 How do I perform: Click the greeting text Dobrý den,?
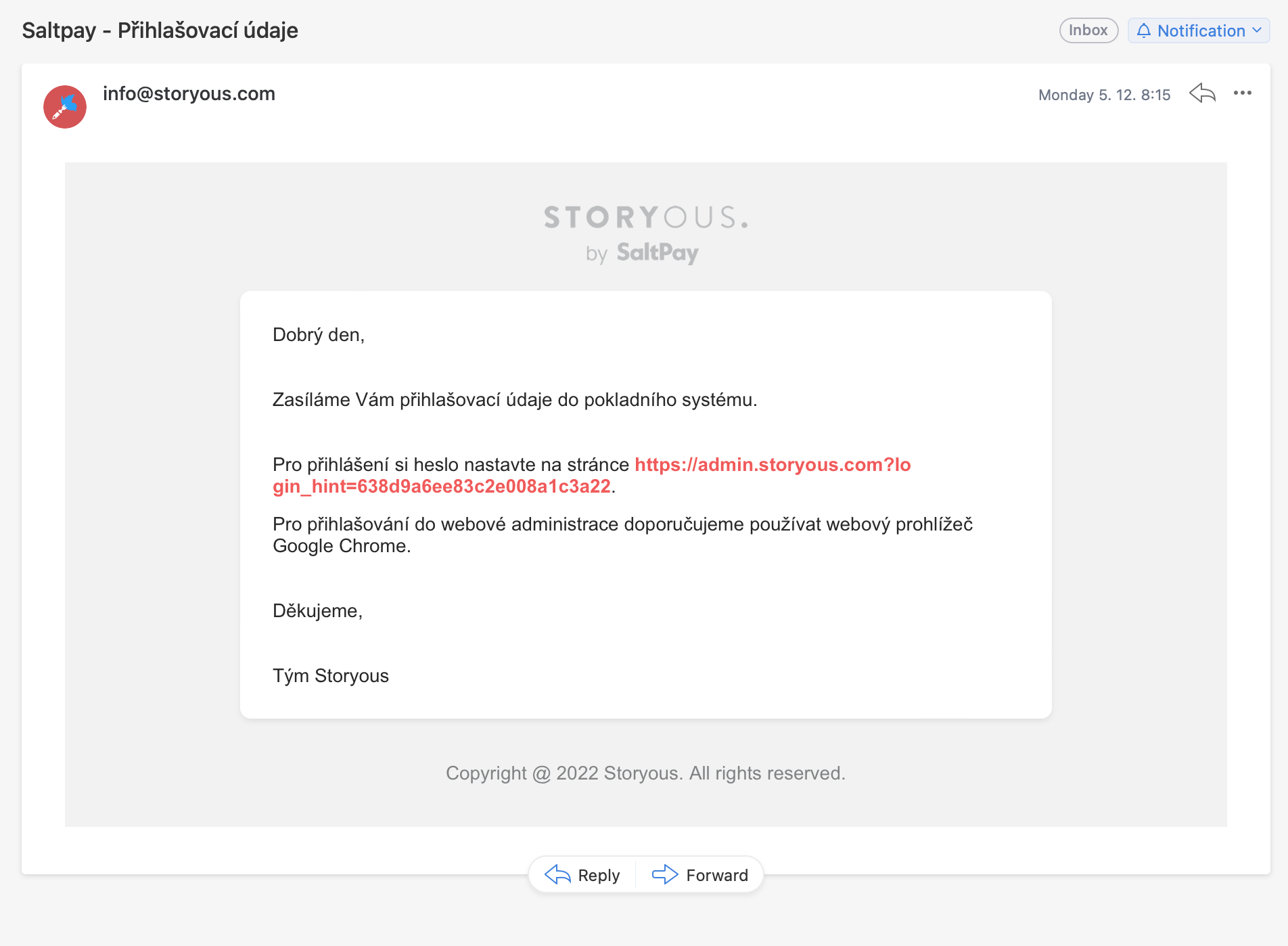click(x=319, y=335)
